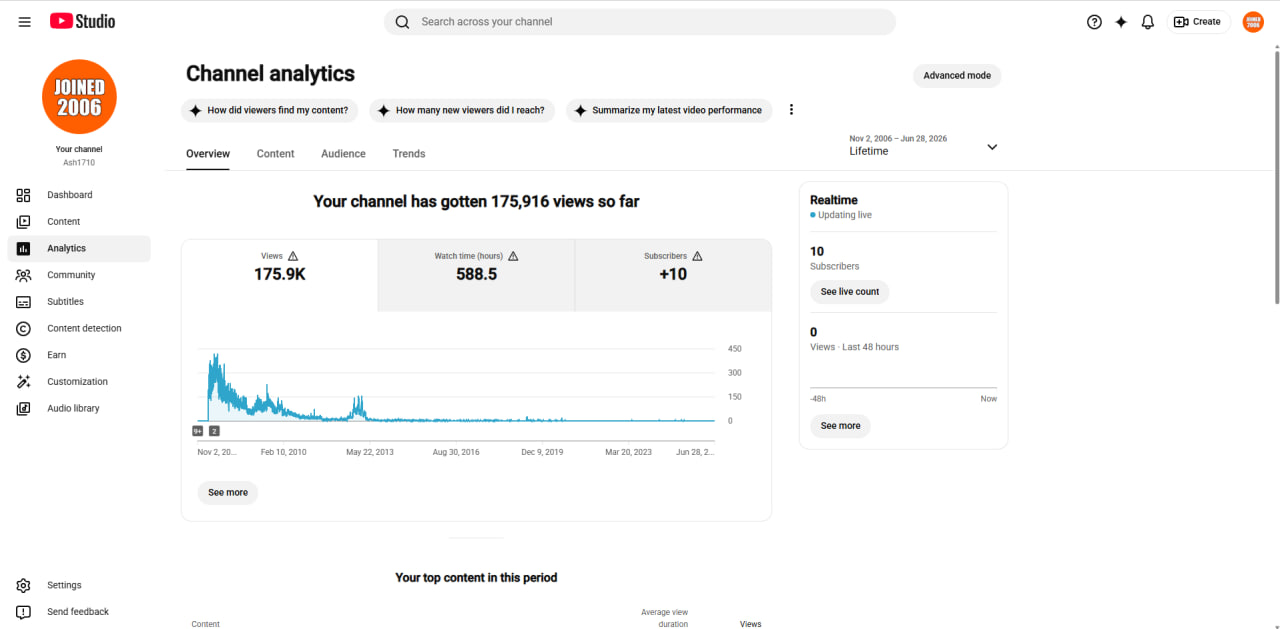The height and width of the screenshot is (629, 1280).
Task: Click the account avatar in top right
Action: pos(1253,22)
